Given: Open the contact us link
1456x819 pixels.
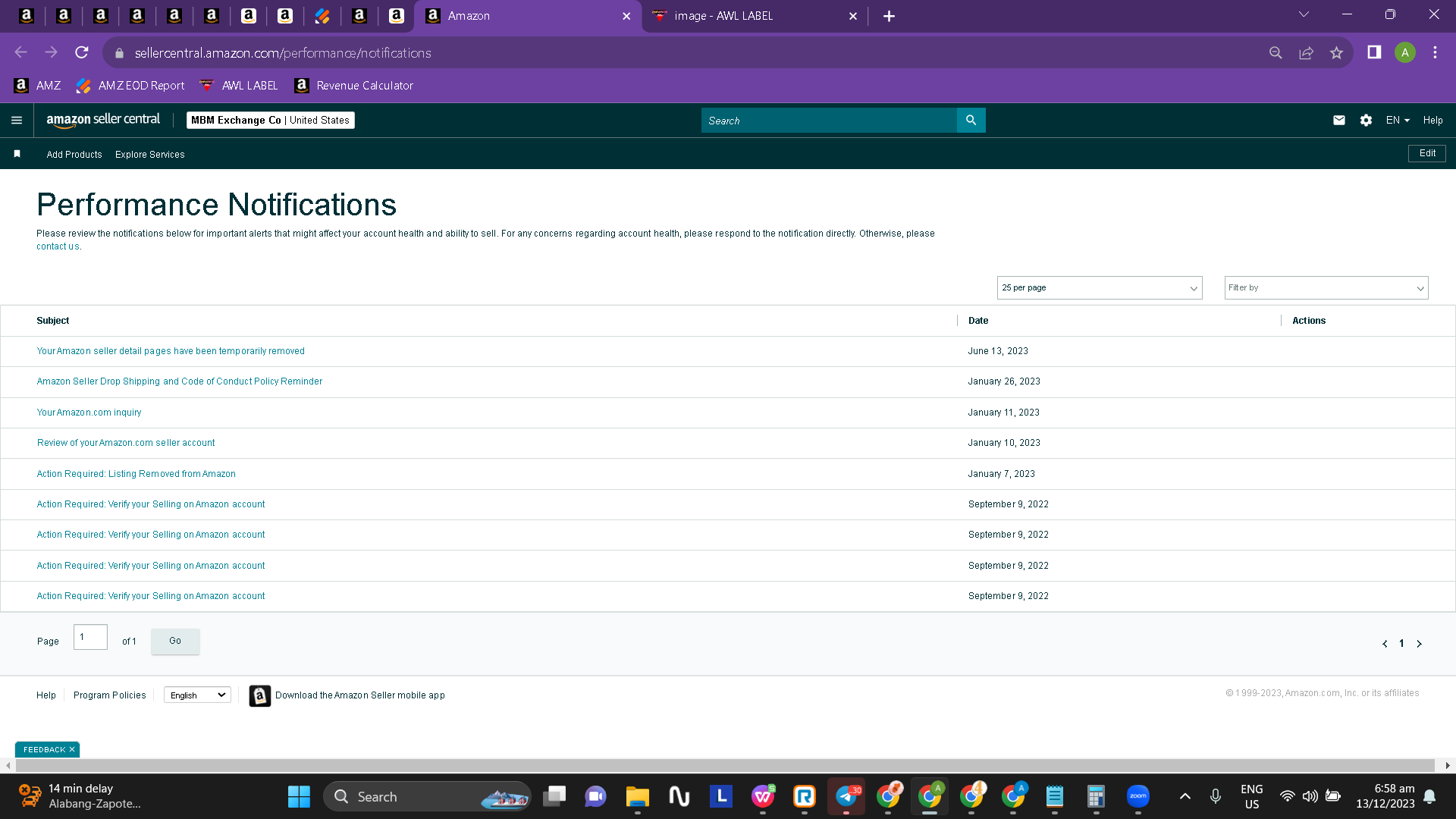Looking at the screenshot, I should (58, 246).
